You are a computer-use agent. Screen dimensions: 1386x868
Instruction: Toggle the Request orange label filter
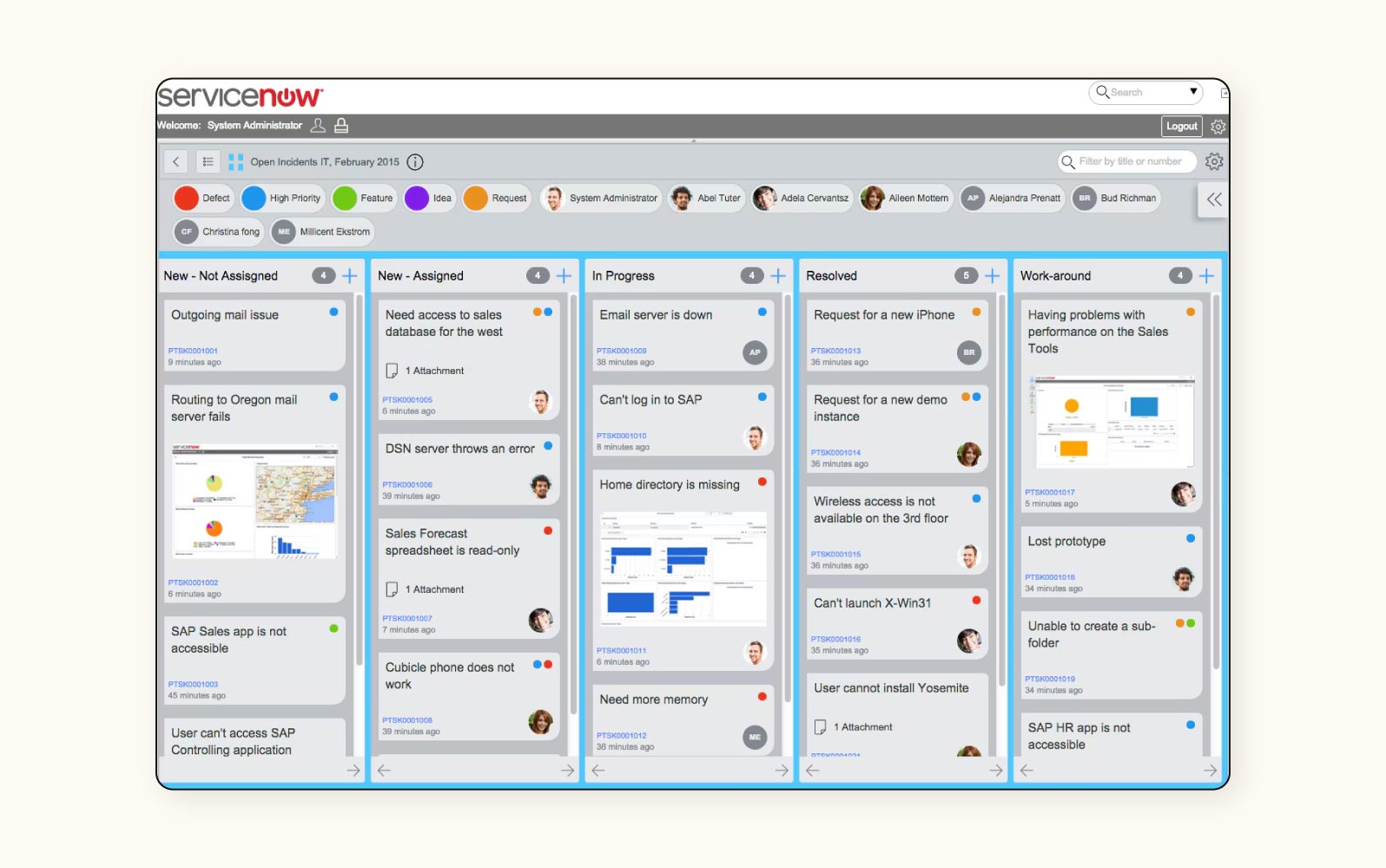(497, 198)
